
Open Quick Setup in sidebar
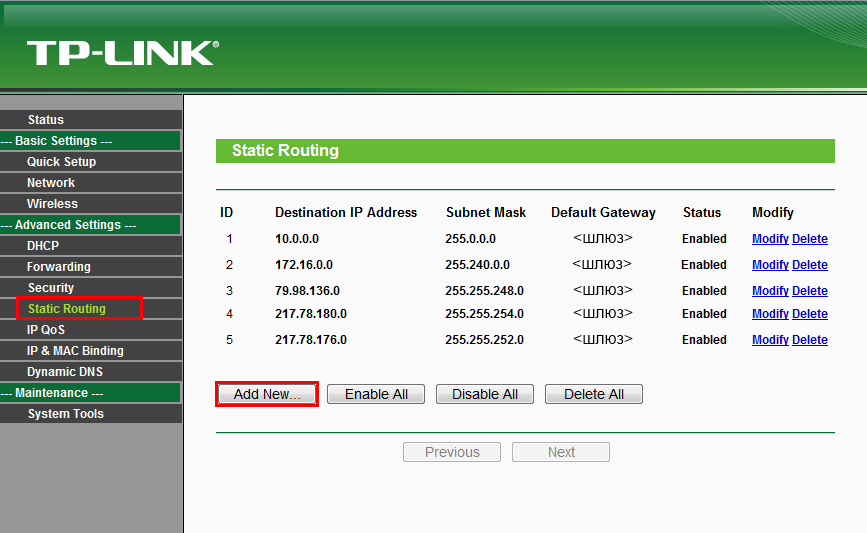91,161
